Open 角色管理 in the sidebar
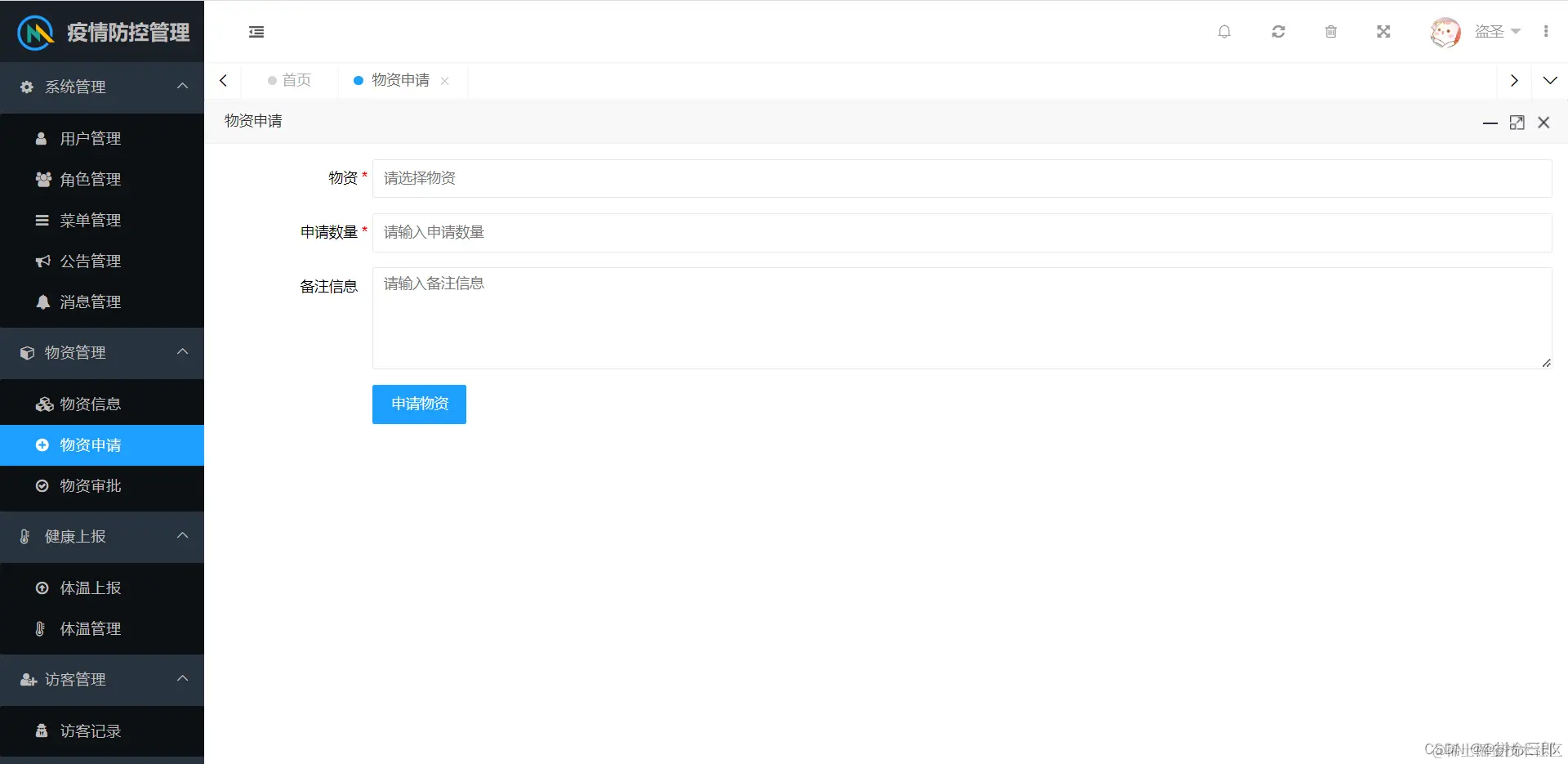The image size is (1568, 764). 102,179
